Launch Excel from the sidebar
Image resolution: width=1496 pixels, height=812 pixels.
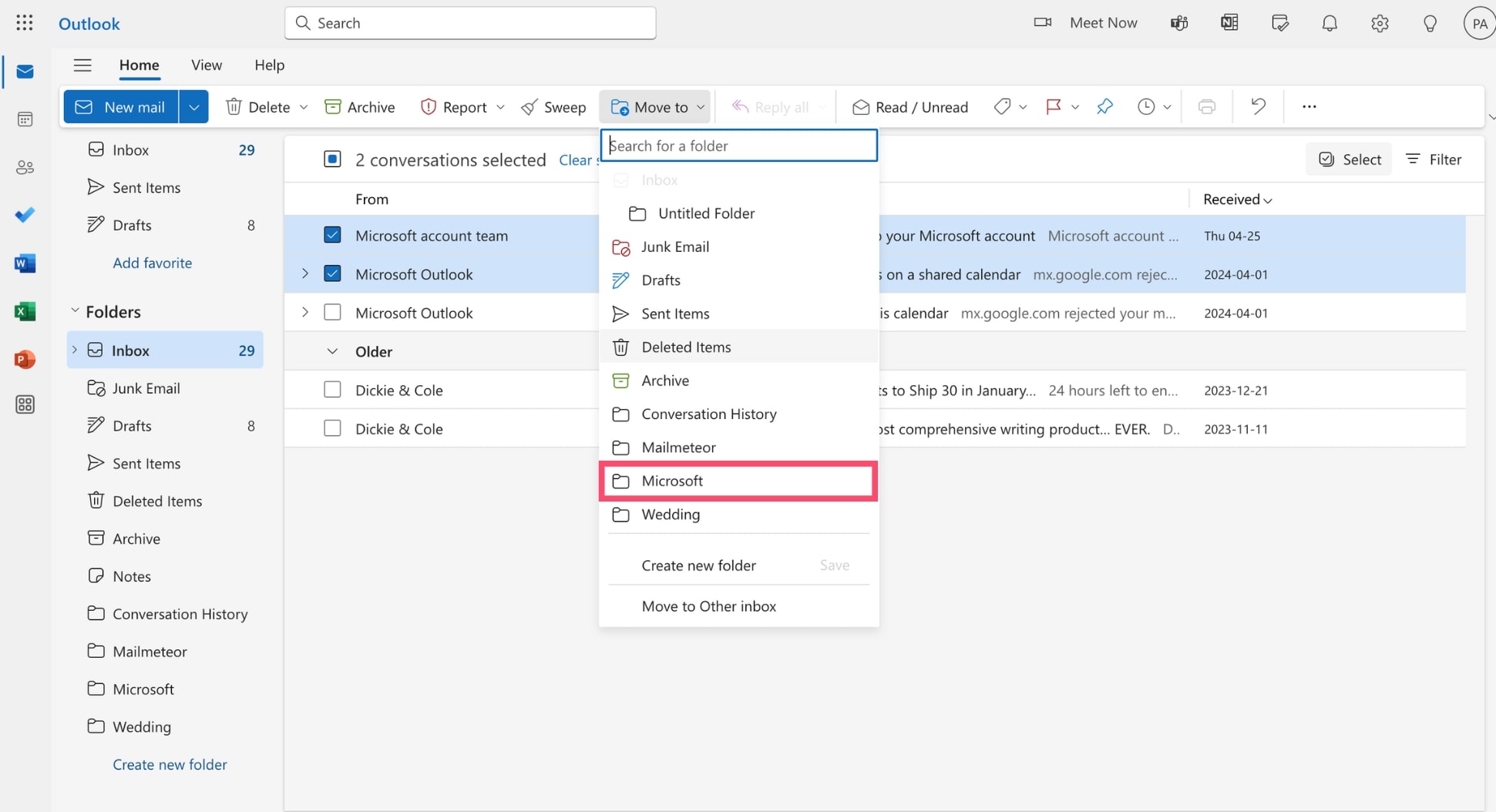tap(25, 311)
